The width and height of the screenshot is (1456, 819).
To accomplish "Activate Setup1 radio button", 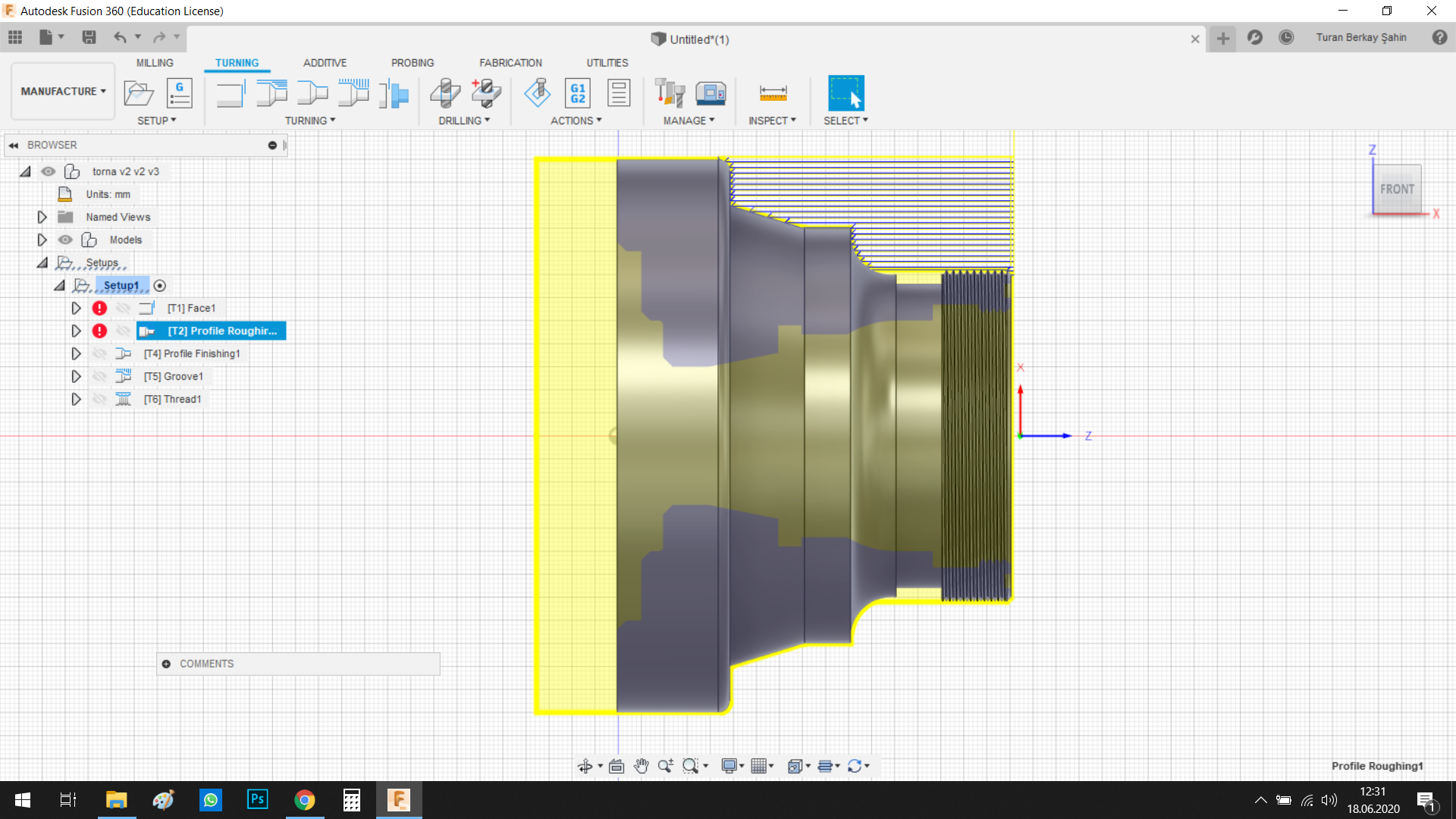I will coord(160,286).
